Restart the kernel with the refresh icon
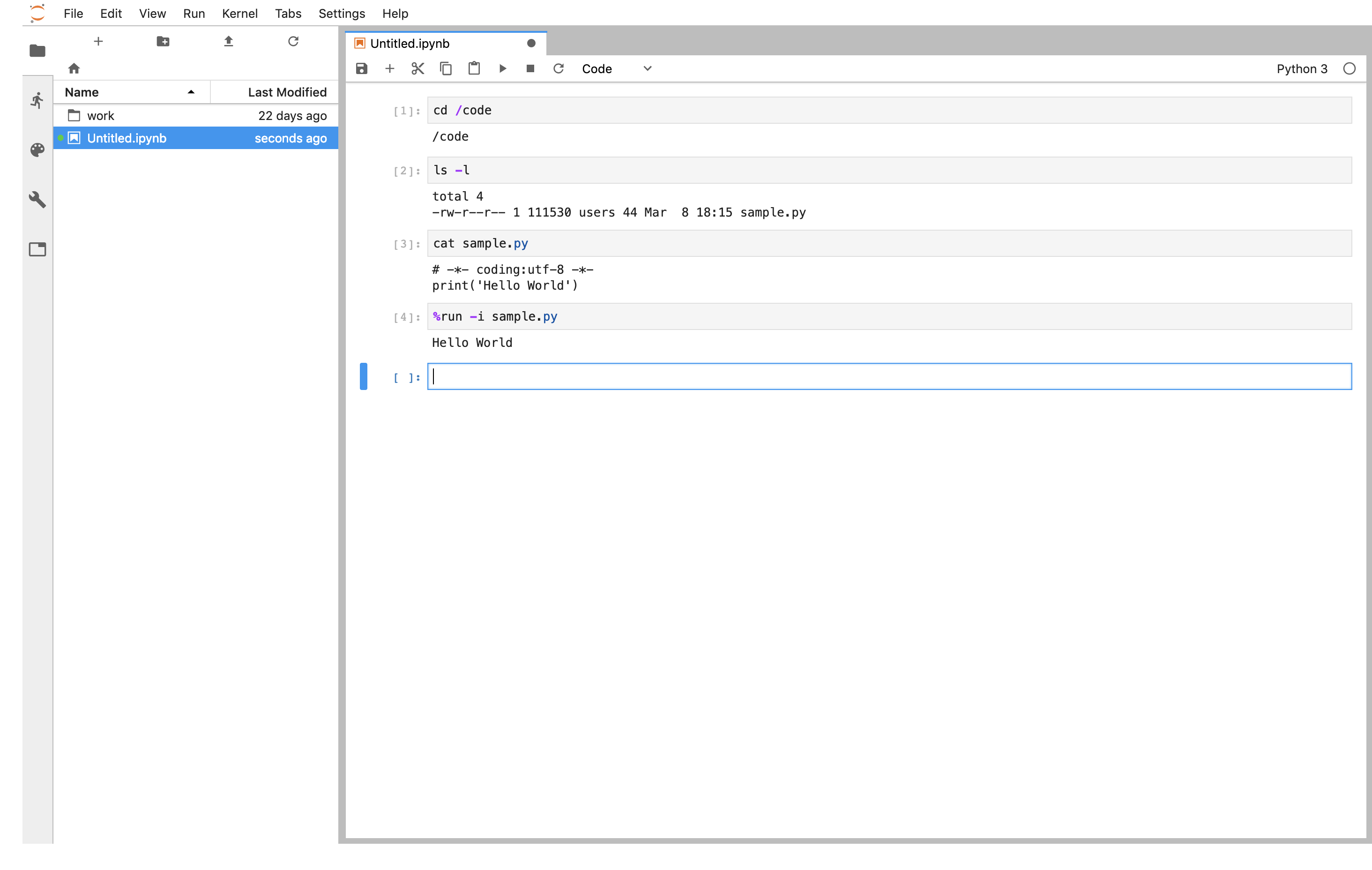This screenshot has height=870, width=1372. [x=559, y=68]
